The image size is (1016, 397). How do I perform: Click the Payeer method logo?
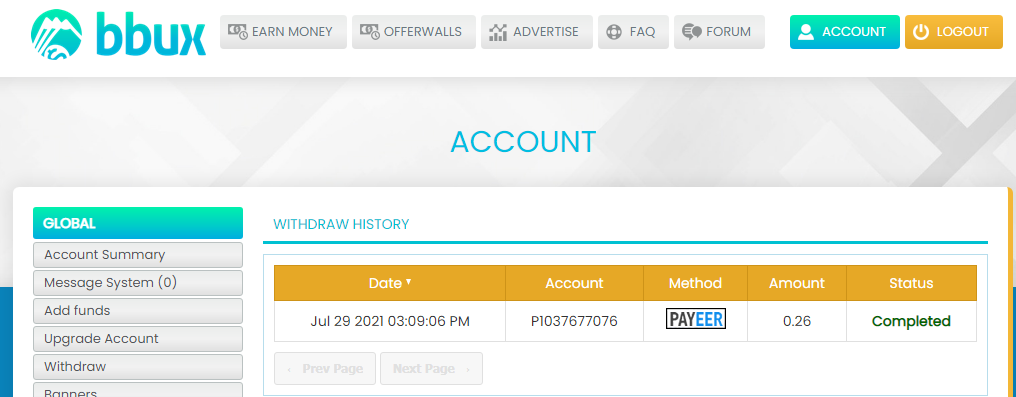(696, 319)
